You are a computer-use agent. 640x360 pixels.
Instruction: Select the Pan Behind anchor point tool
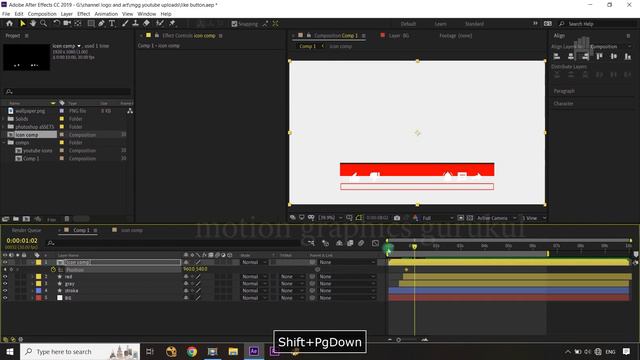click(x=78, y=24)
